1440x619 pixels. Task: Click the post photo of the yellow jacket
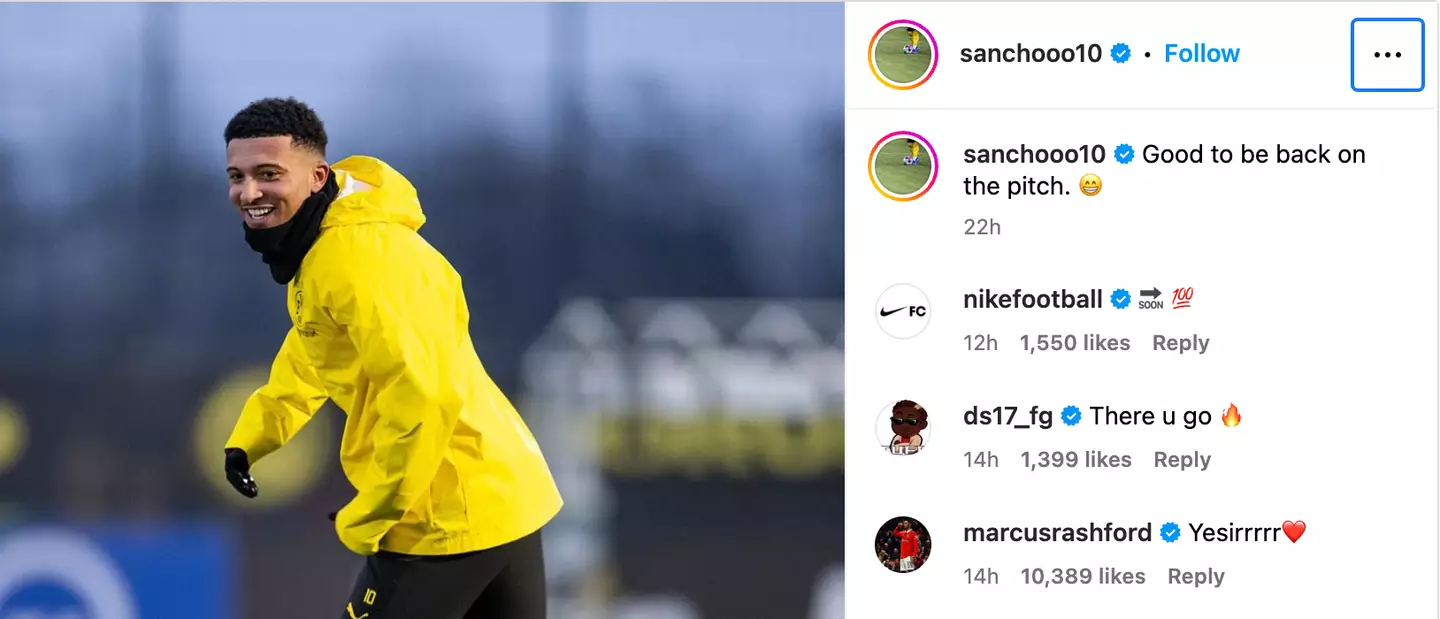point(422,310)
